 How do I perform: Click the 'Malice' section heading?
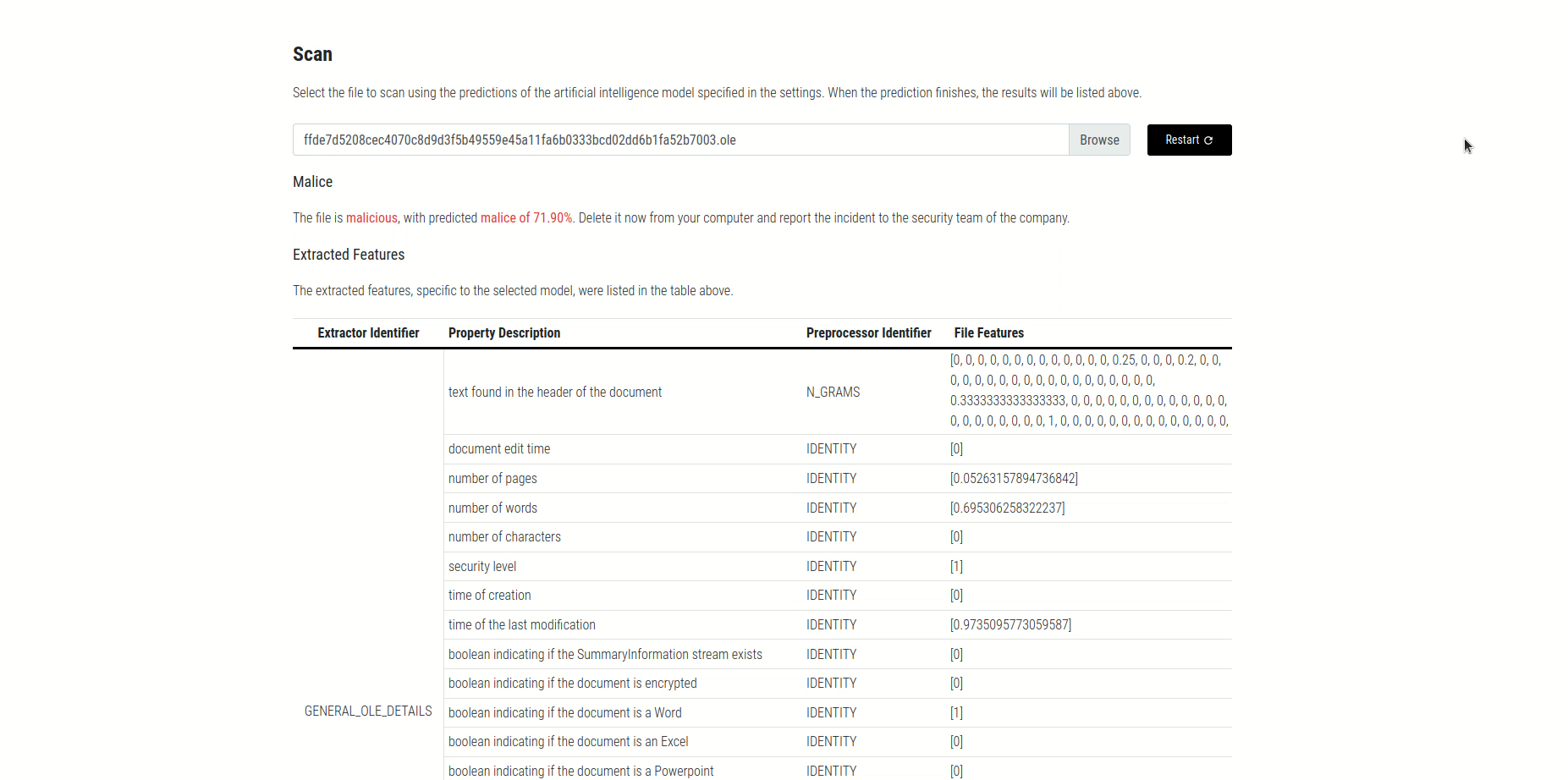coord(312,182)
